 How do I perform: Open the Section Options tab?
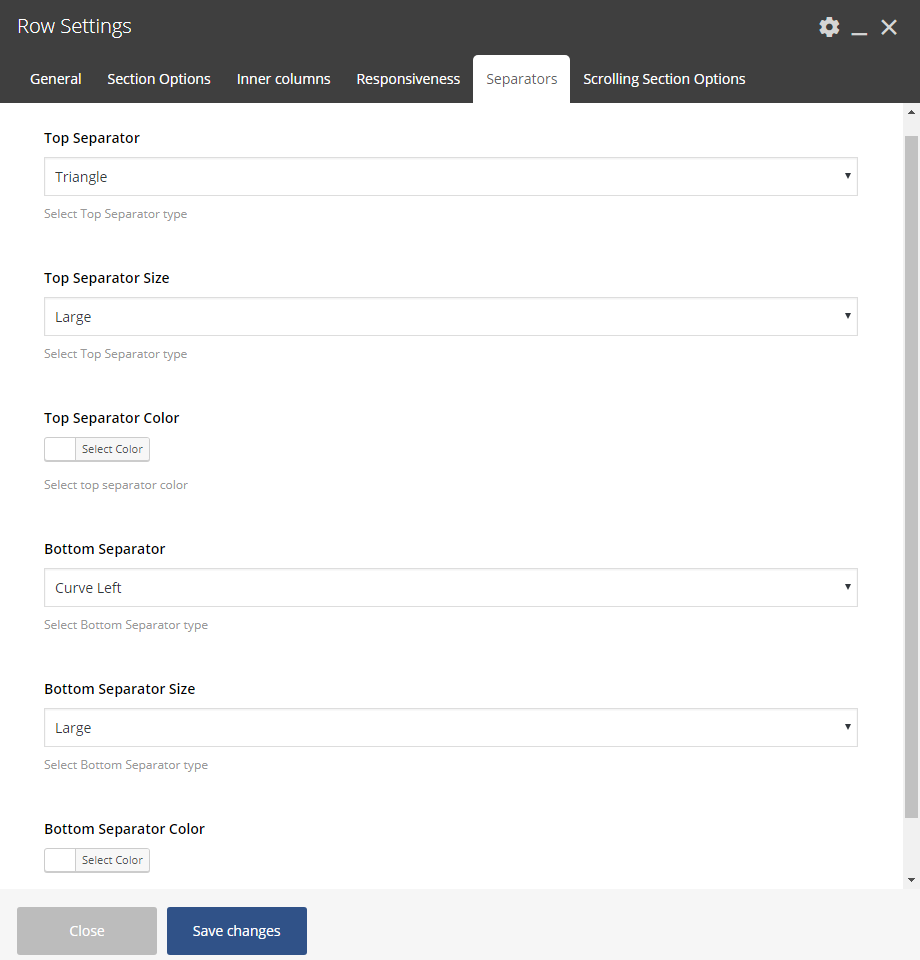tap(159, 79)
